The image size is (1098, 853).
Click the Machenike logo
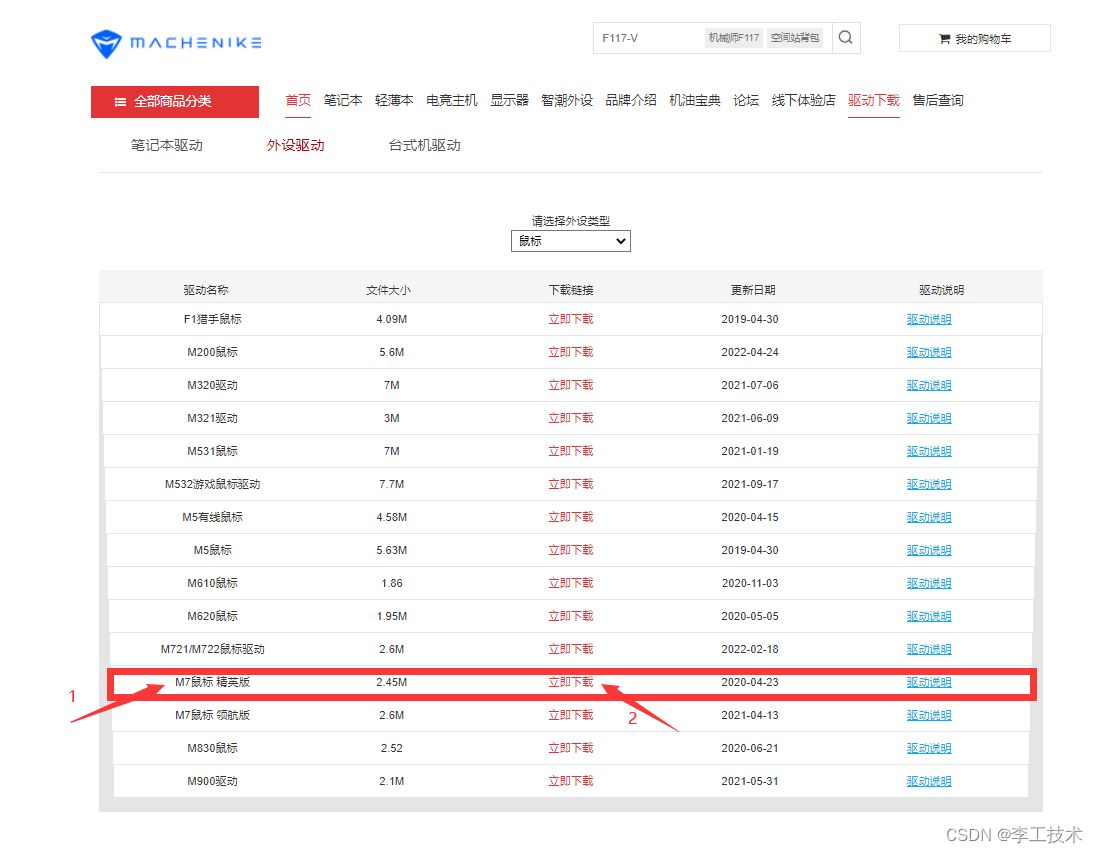click(176, 43)
